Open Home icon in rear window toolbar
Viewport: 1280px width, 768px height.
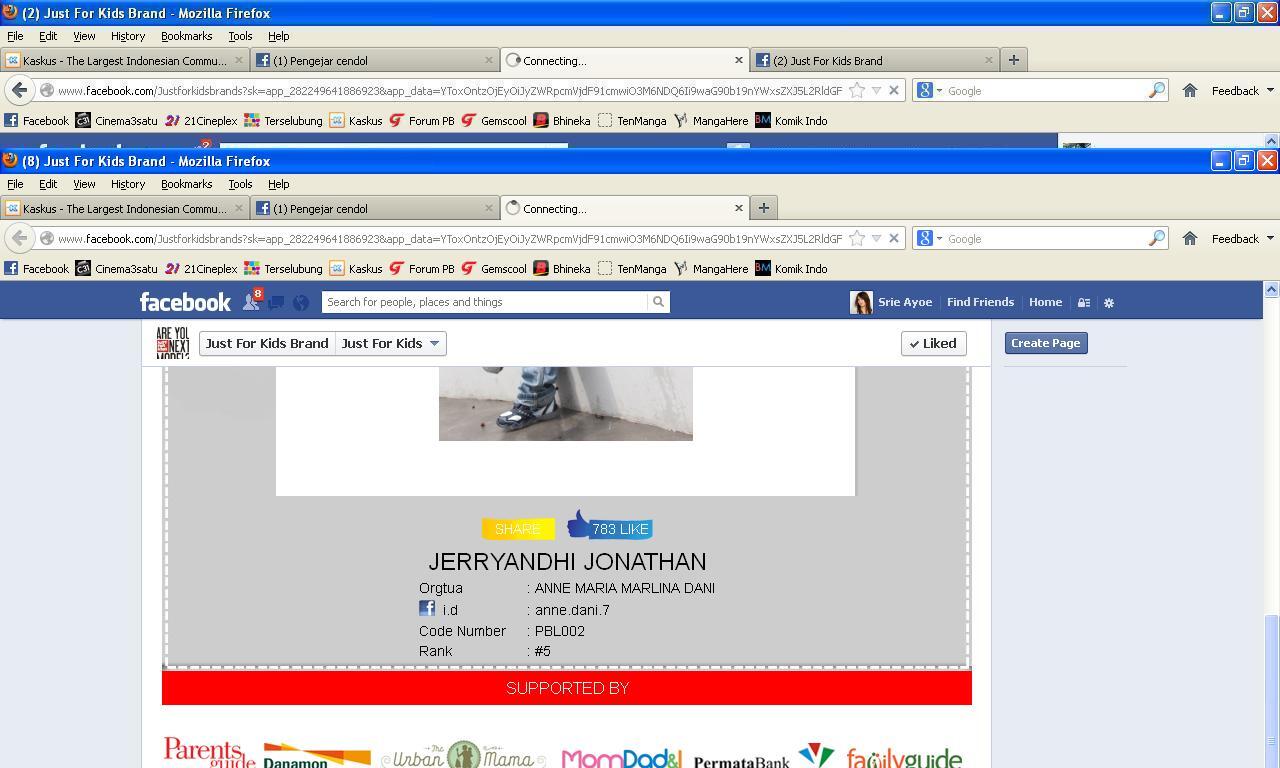point(1190,90)
